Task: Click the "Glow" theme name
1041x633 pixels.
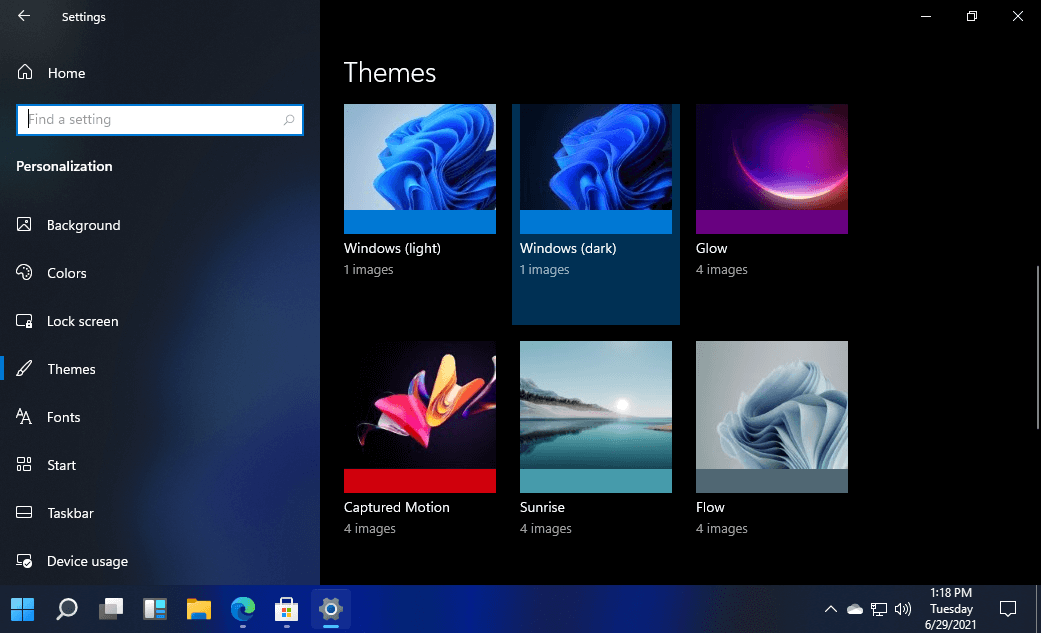Action: click(x=712, y=248)
